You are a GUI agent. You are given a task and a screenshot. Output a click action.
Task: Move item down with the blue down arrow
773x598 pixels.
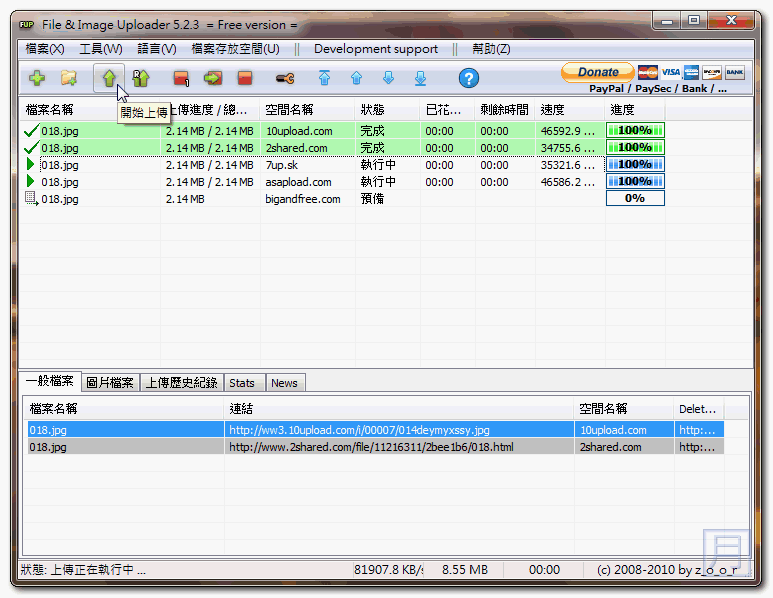(388, 78)
